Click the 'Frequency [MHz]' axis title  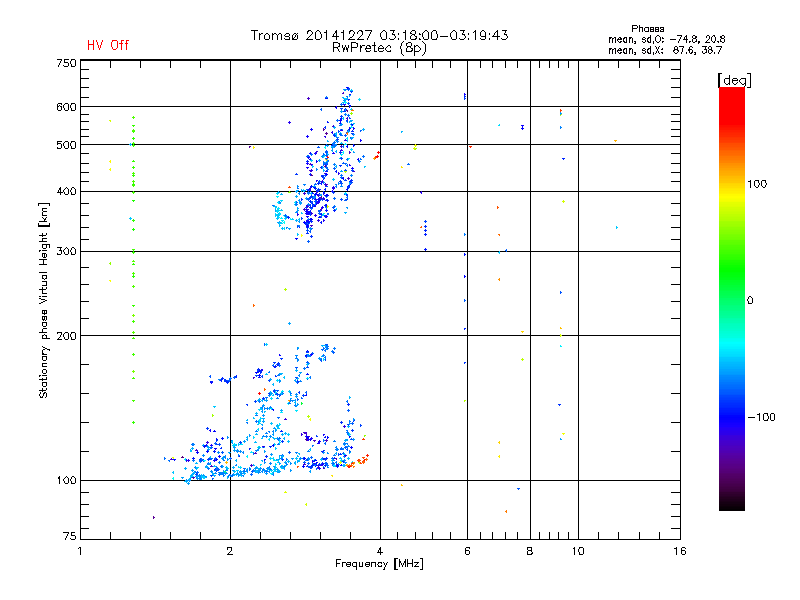pos(379,564)
